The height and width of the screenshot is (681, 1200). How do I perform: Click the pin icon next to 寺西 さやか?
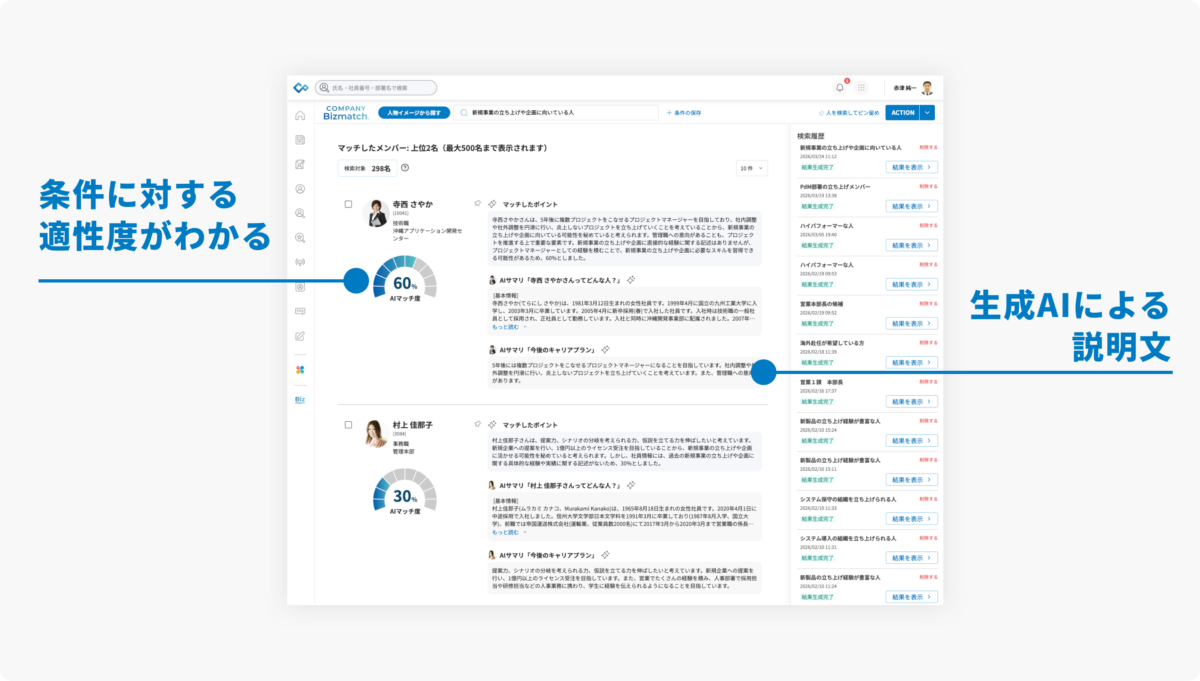point(477,203)
